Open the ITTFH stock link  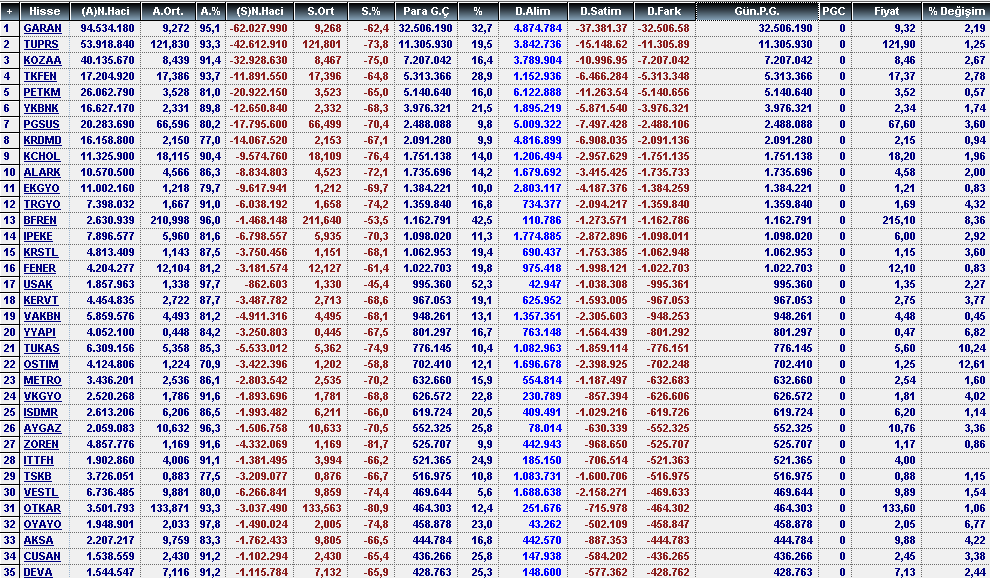click(39, 461)
